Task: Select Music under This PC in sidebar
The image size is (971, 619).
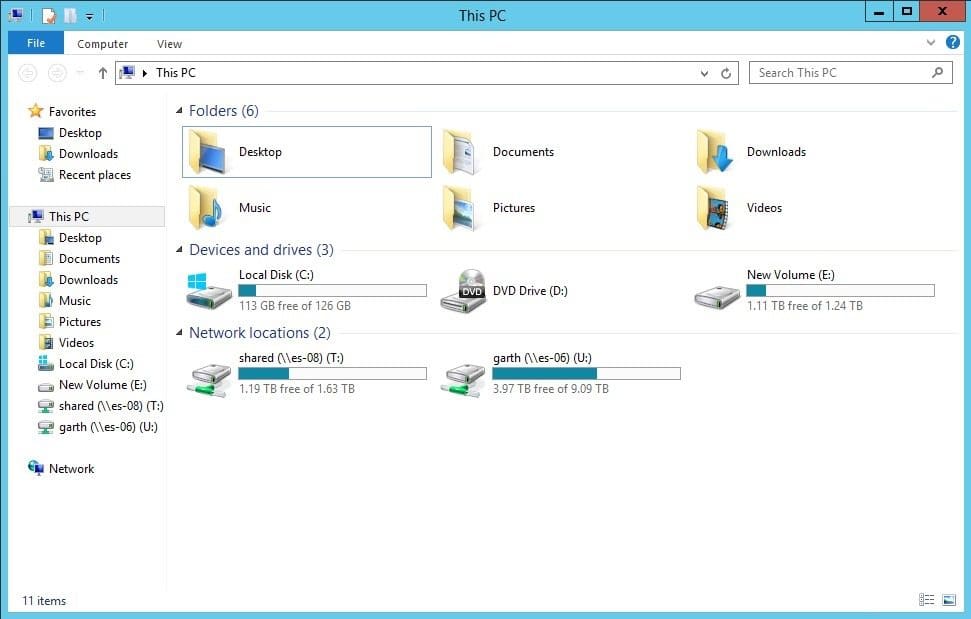Action: (x=74, y=301)
